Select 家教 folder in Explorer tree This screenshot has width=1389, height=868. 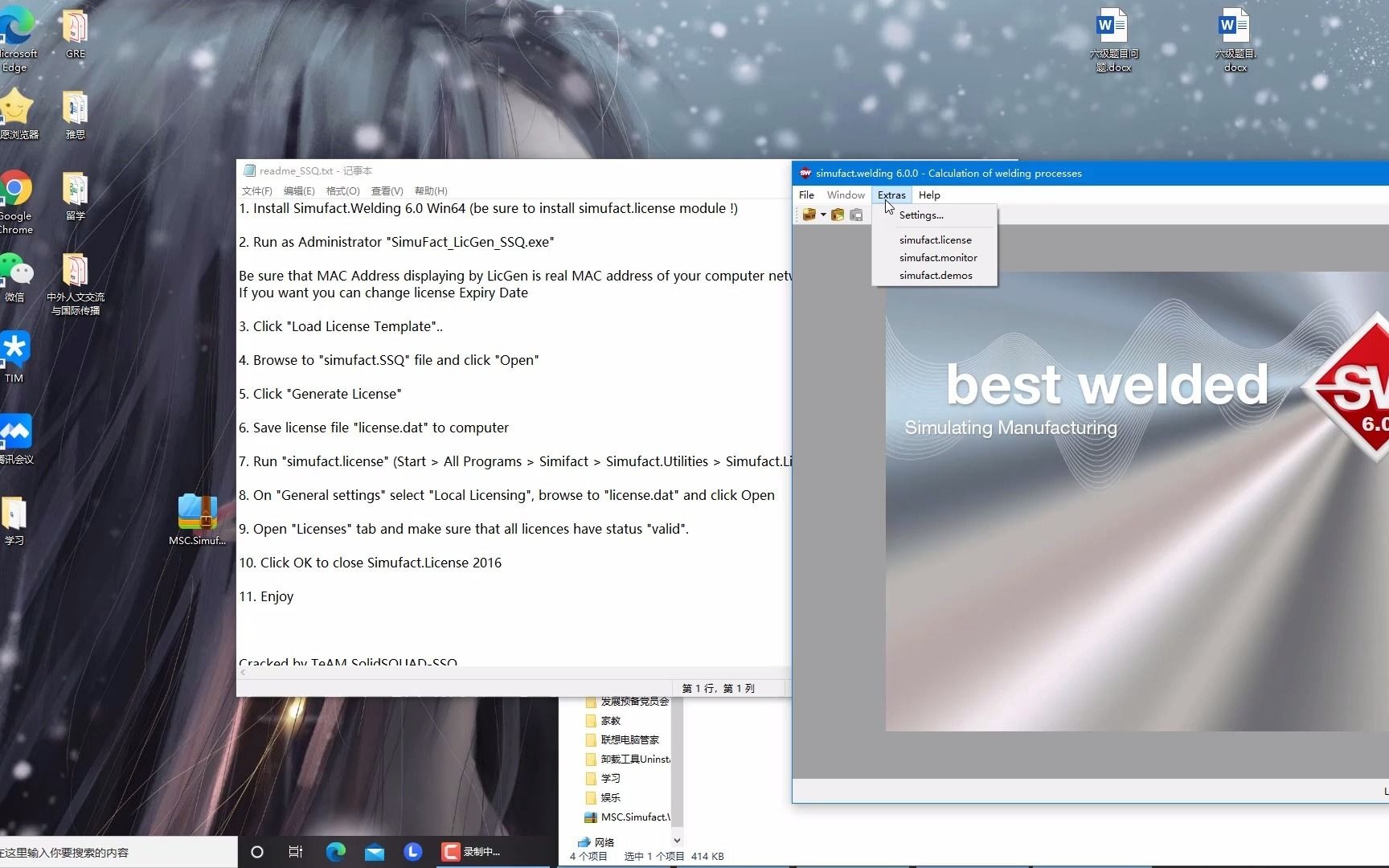[604, 720]
